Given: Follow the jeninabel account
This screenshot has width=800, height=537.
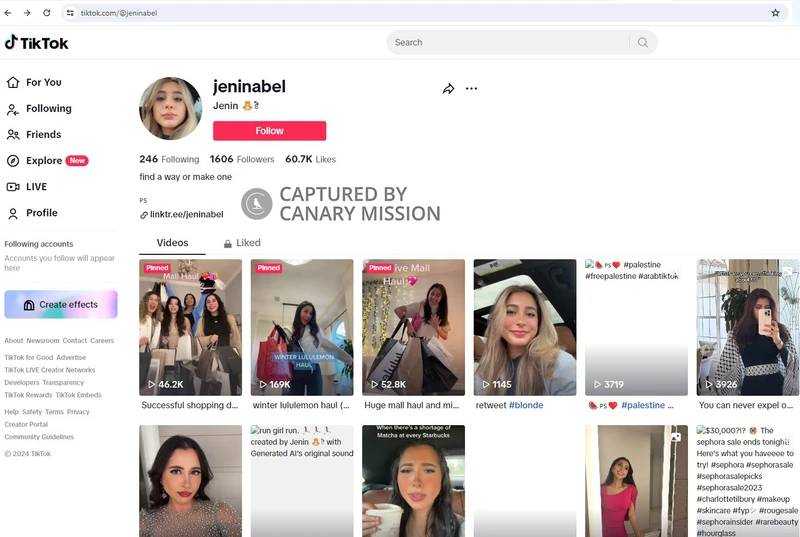Looking at the screenshot, I should click(269, 131).
